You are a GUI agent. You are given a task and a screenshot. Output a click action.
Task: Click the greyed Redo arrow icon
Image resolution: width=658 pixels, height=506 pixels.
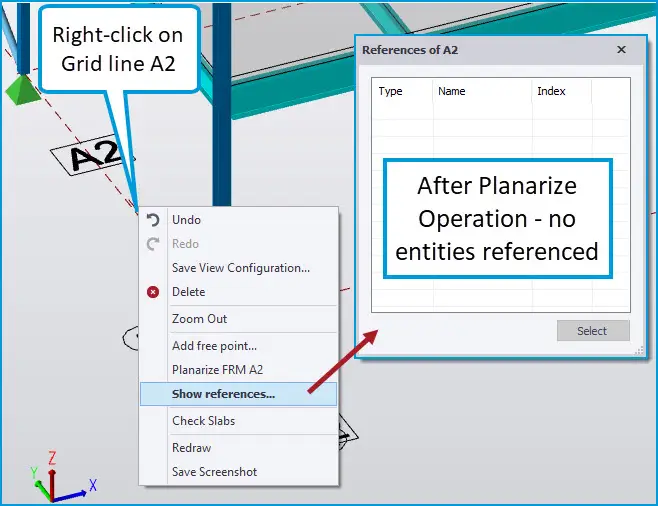pyautogui.click(x=153, y=244)
